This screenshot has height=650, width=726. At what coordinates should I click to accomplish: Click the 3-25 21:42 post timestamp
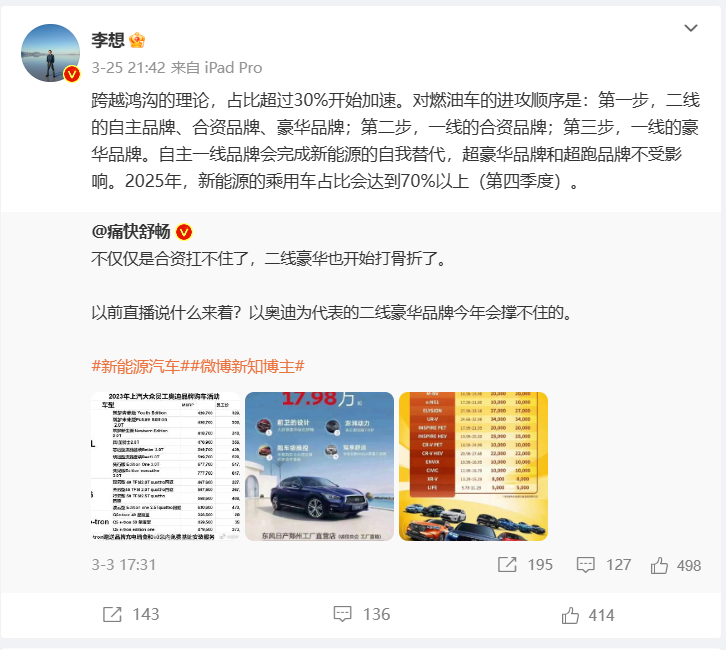click(x=128, y=68)
